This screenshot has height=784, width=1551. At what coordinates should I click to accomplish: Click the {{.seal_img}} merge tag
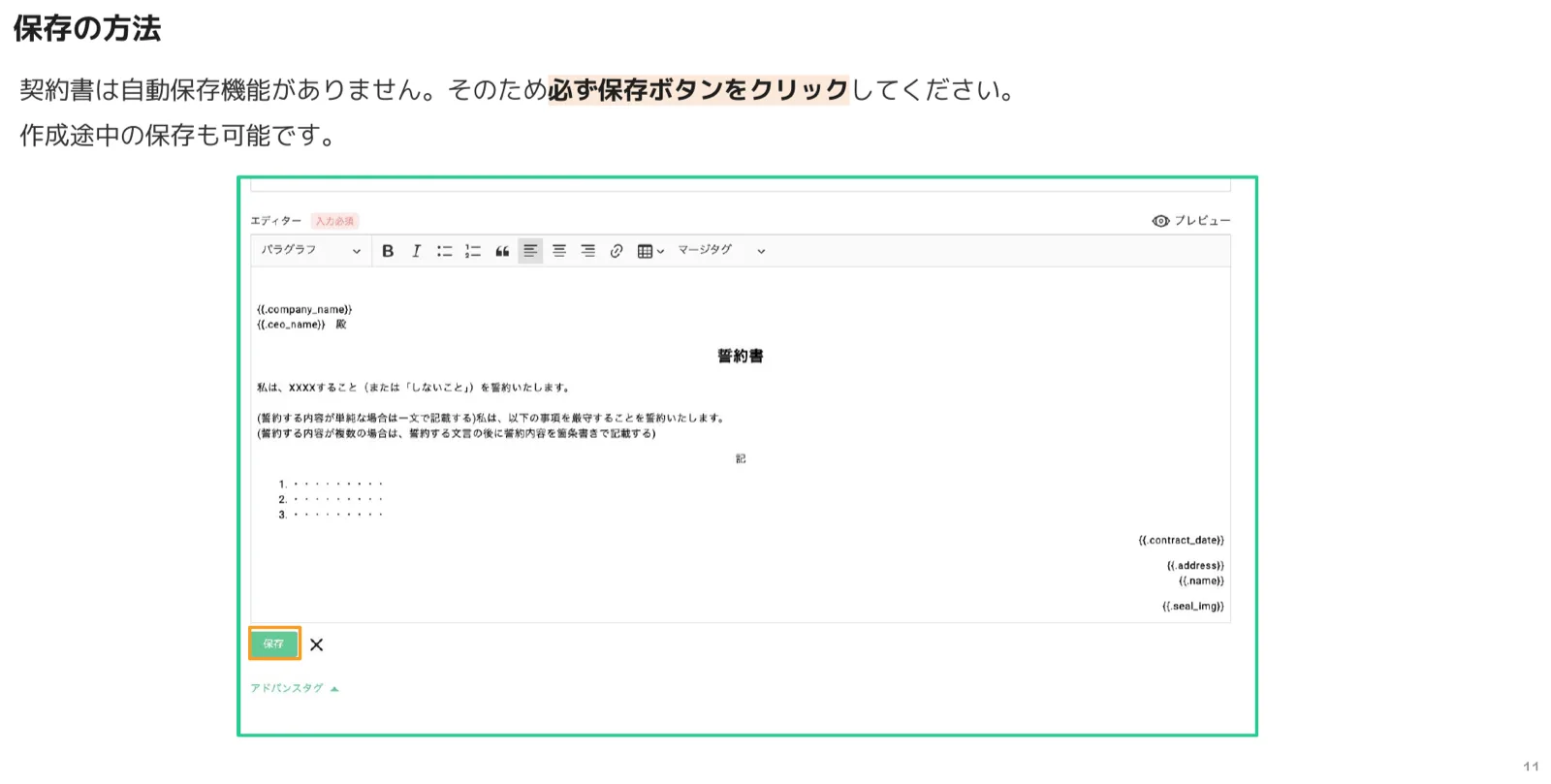[x=1193, y=606]
